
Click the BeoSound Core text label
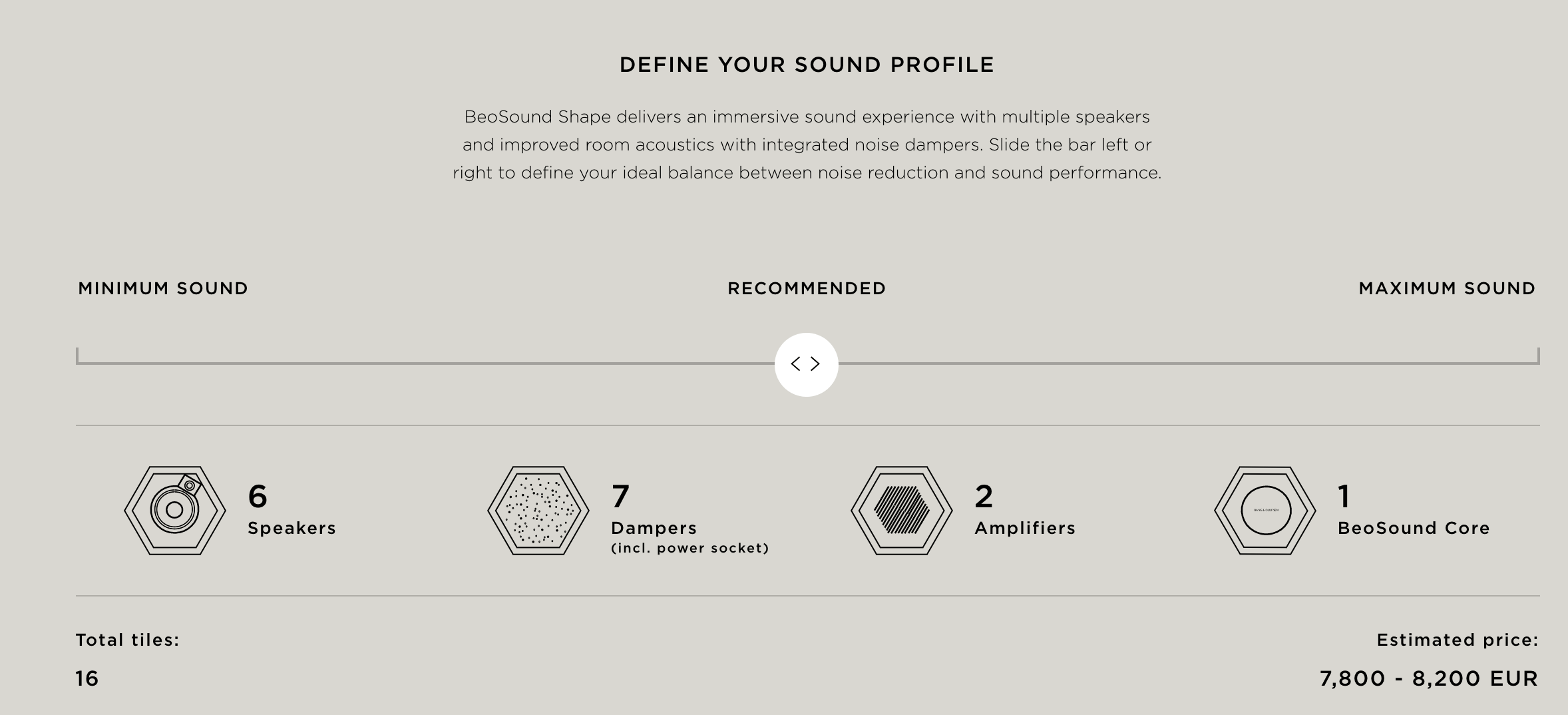click(1414, 528)
